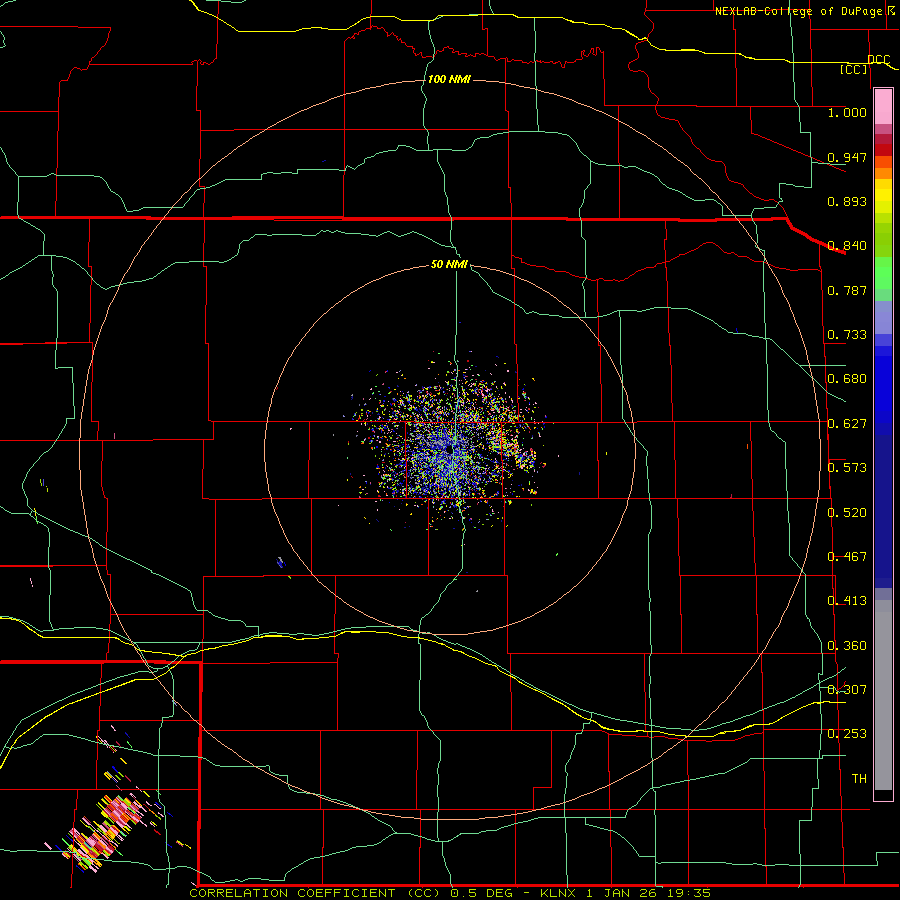Click the 0.413 scale label
This screenshot has height=900, width=900.
847,601
